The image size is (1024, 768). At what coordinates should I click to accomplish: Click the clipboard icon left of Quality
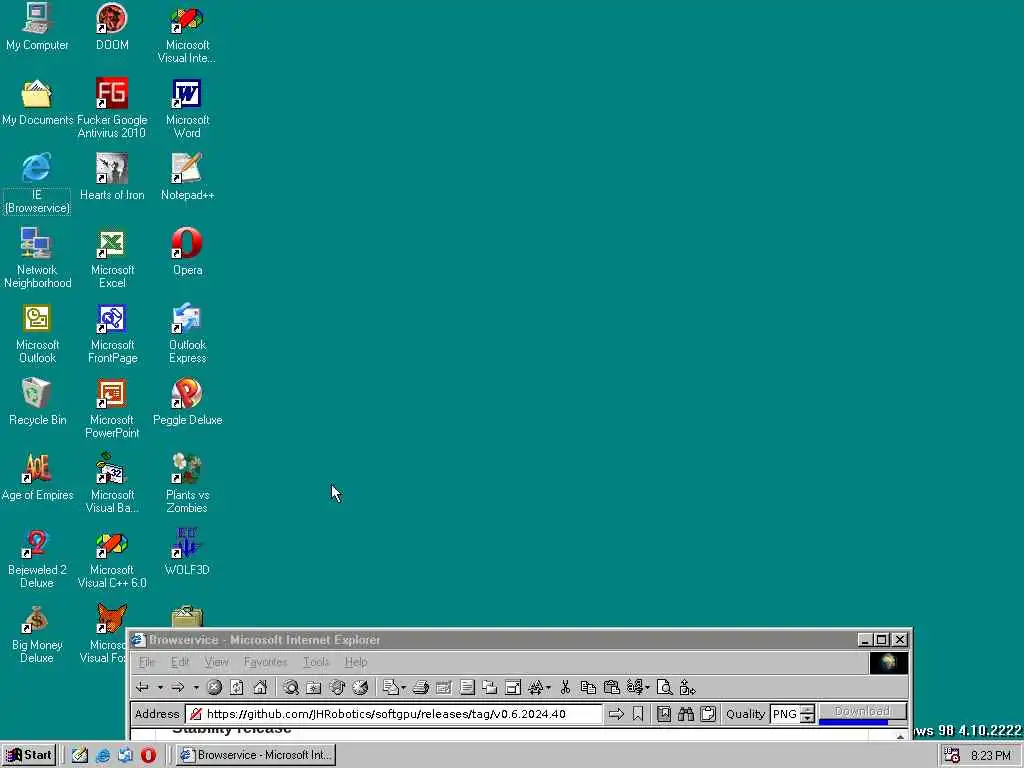tap(708, 714)
